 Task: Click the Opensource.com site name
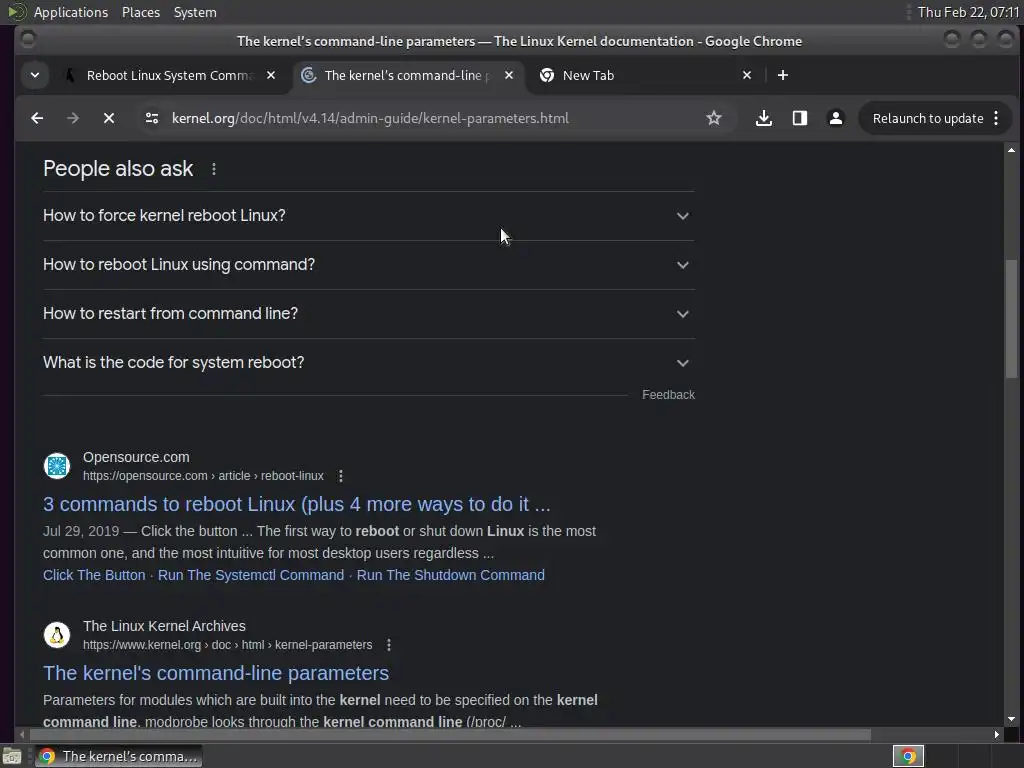(x=136, y=457)
